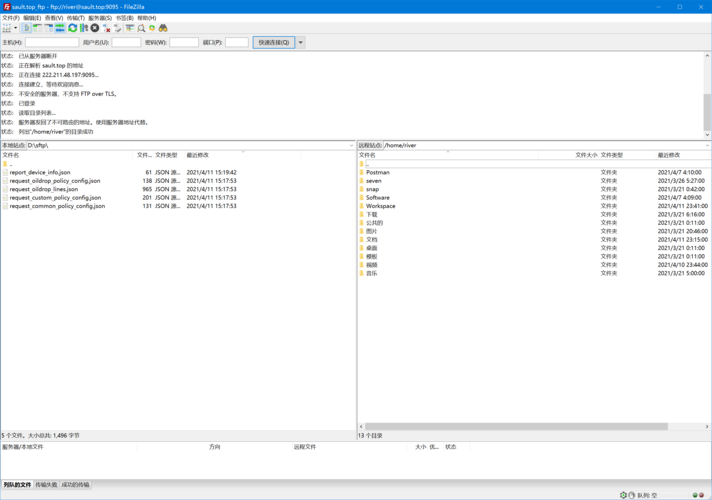The width and height of the screenshot is (712, 500).
Task: Click the binoculars file search icon
Action: [163, 28]
